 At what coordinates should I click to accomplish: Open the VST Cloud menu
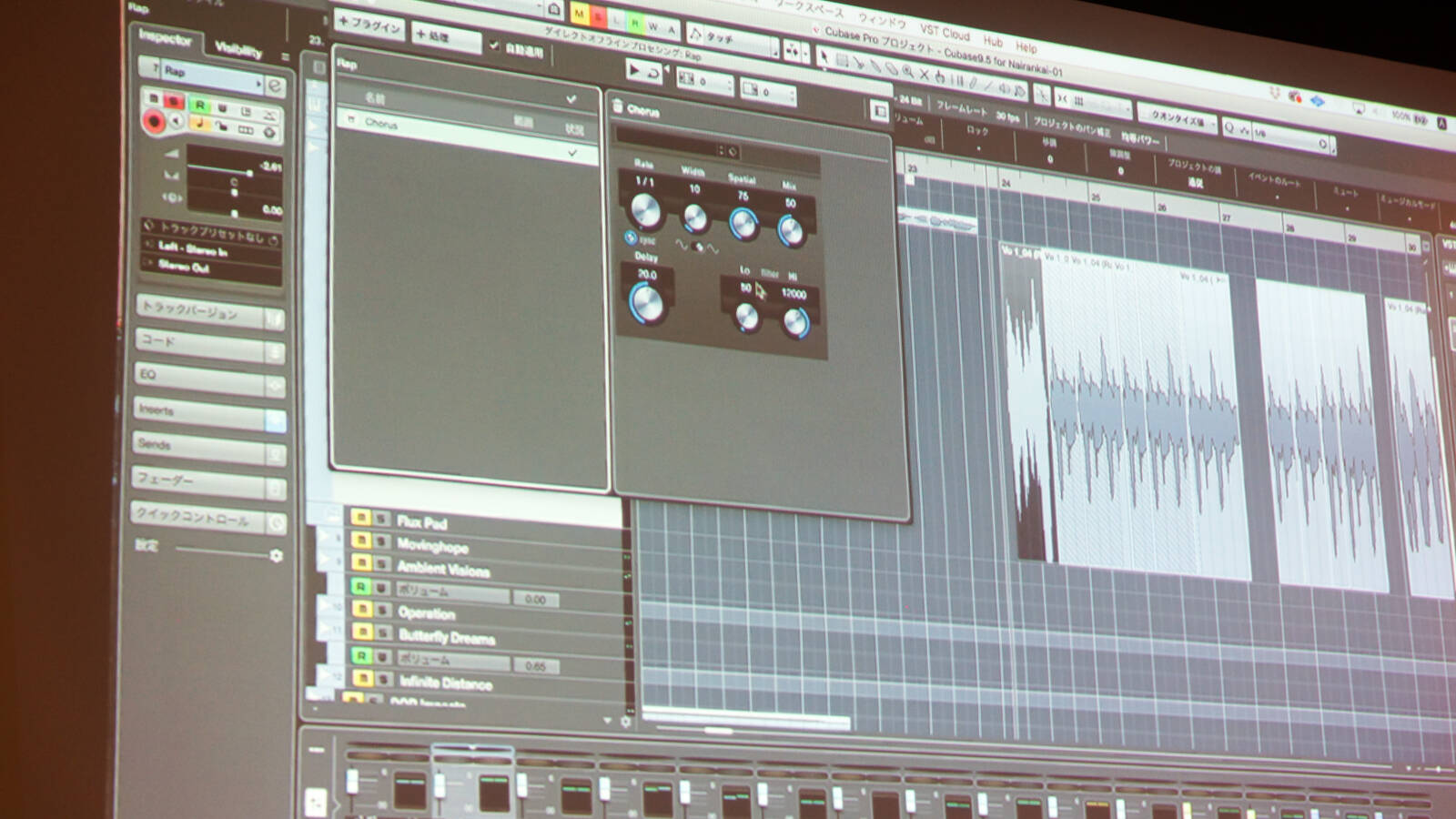pos(945,33)
